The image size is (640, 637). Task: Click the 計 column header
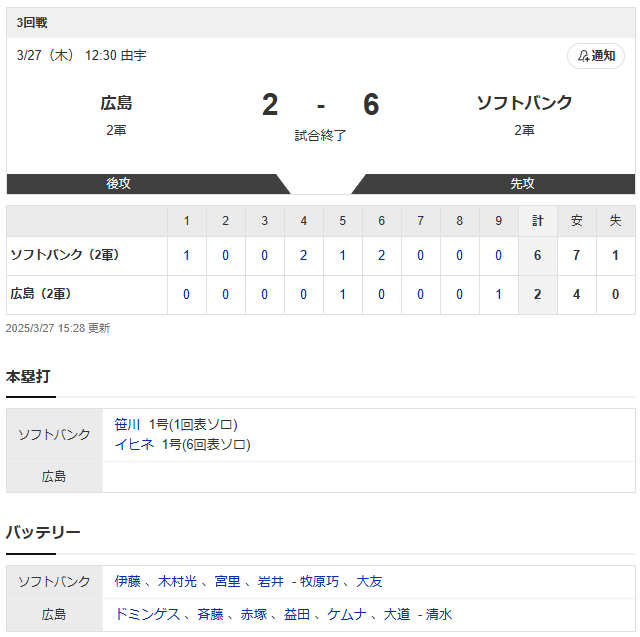coord(538,221)
